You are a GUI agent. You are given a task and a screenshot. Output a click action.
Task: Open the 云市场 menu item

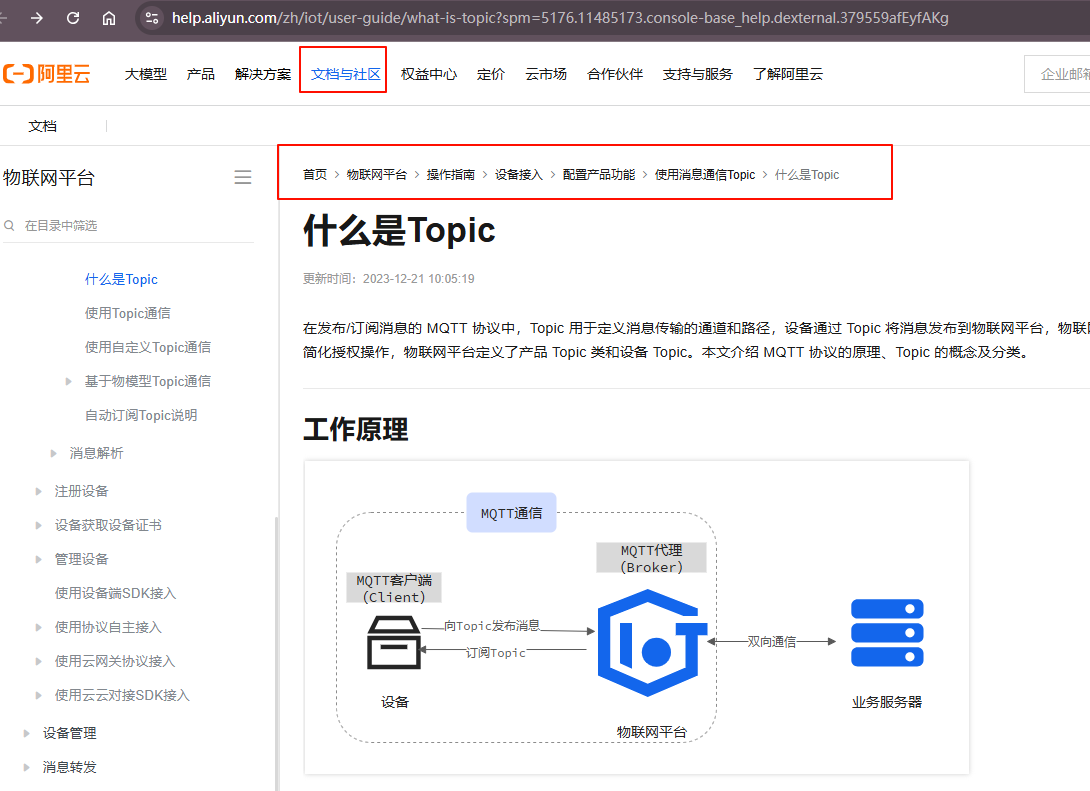point(546,74)
